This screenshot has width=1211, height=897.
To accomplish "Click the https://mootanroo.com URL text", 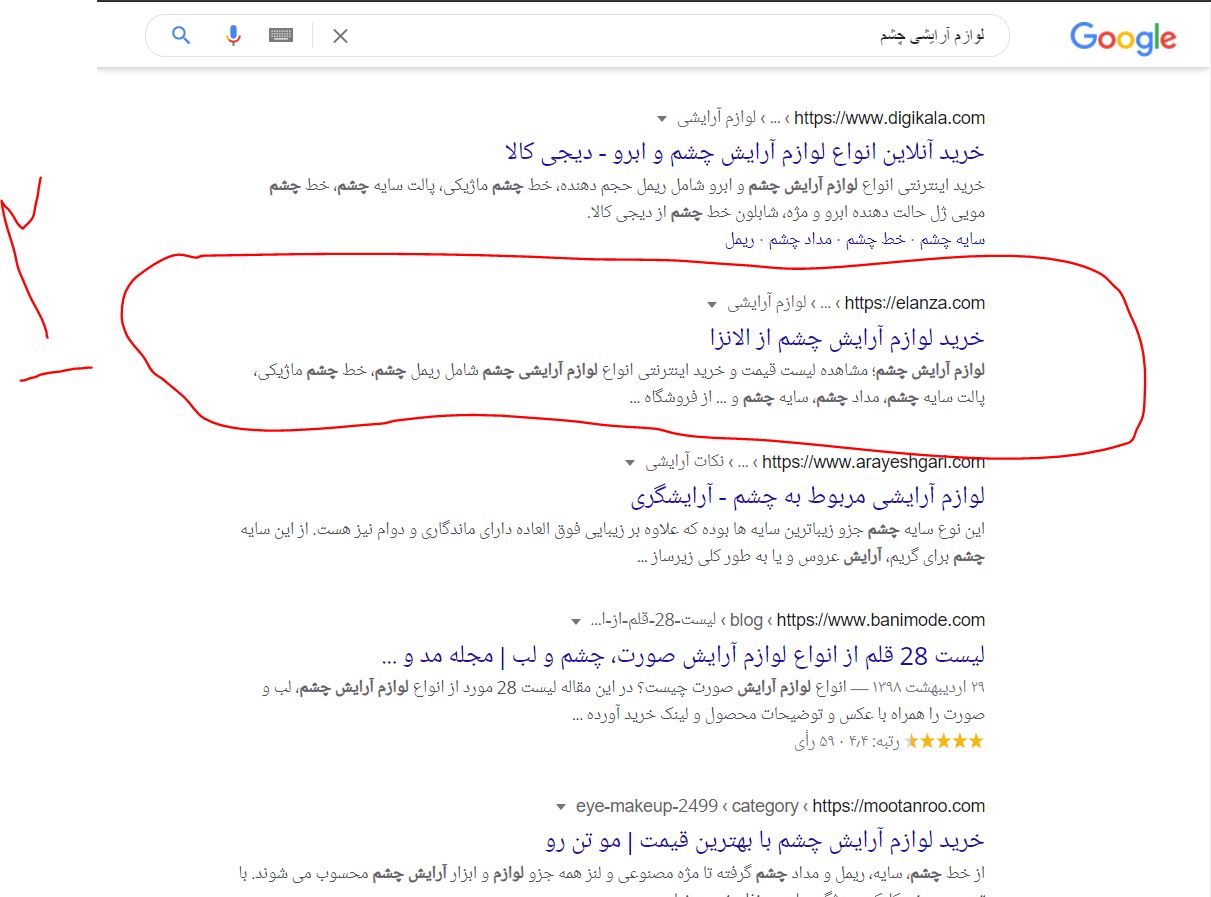I will click(x=899, y=806).
